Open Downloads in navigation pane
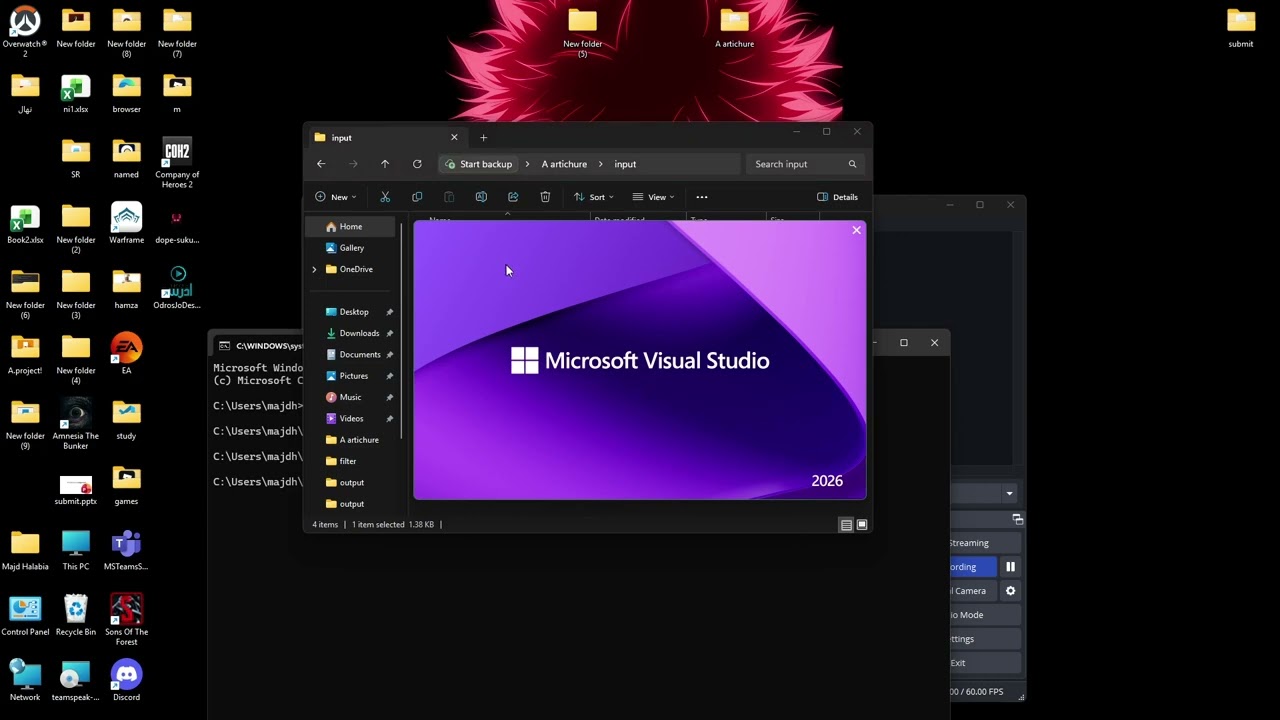Image resolution: width=1280 pixels, height=720 pixels. pos(358,333)
